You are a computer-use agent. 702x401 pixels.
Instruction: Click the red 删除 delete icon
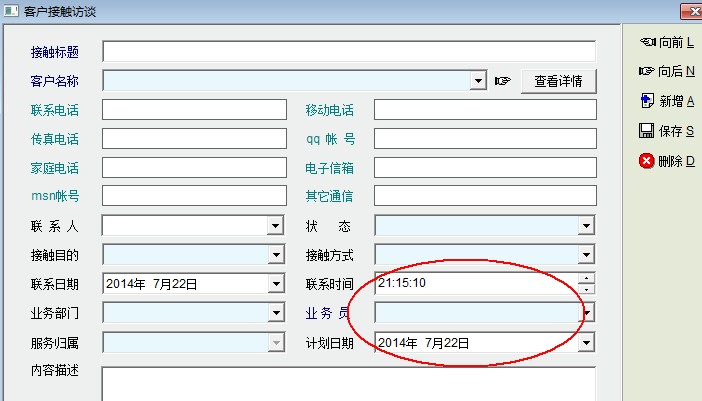click(647, 161)
